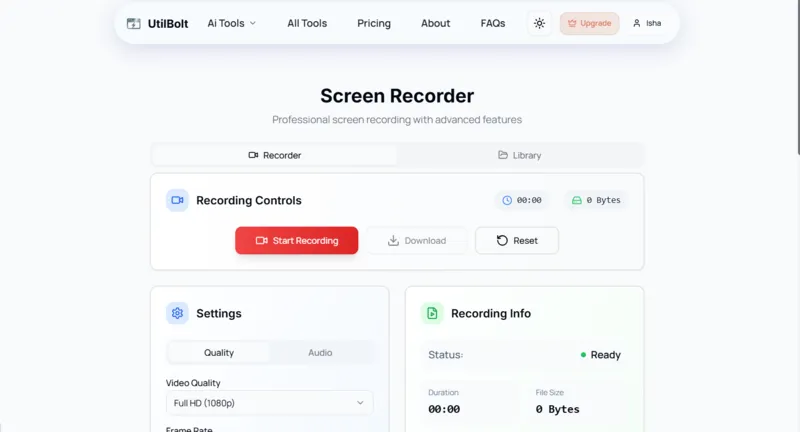Expand the Ai Tools dropdown menu
This screenshot has width=800, height=432.
tap(232, 23)
